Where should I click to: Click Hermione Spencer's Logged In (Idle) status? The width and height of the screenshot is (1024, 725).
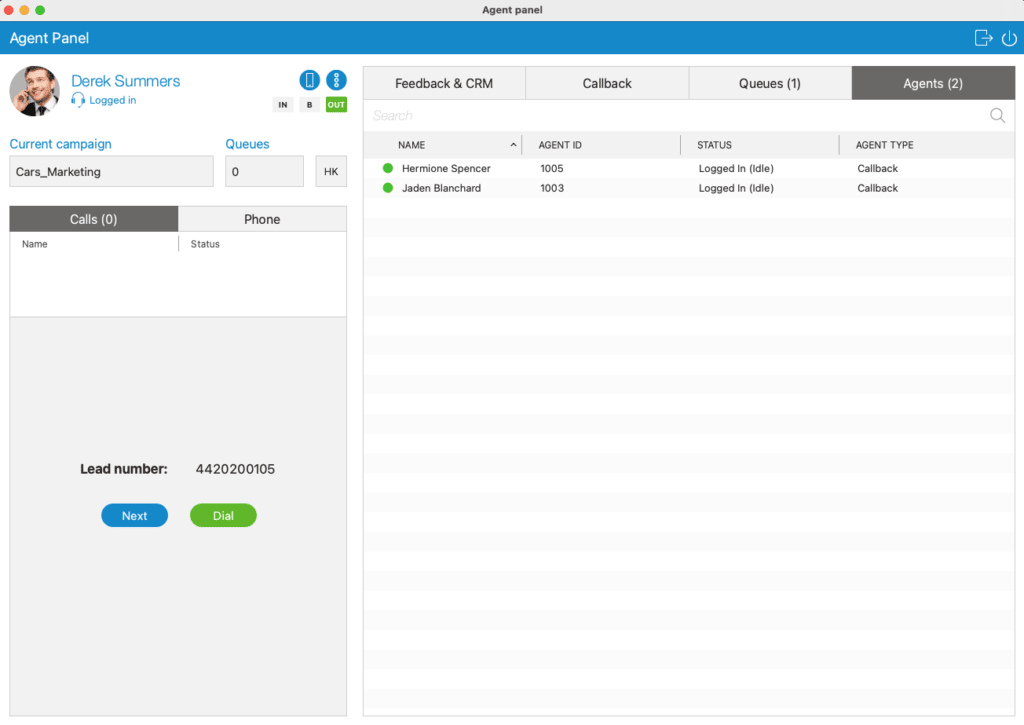click(x=736, y=169)
